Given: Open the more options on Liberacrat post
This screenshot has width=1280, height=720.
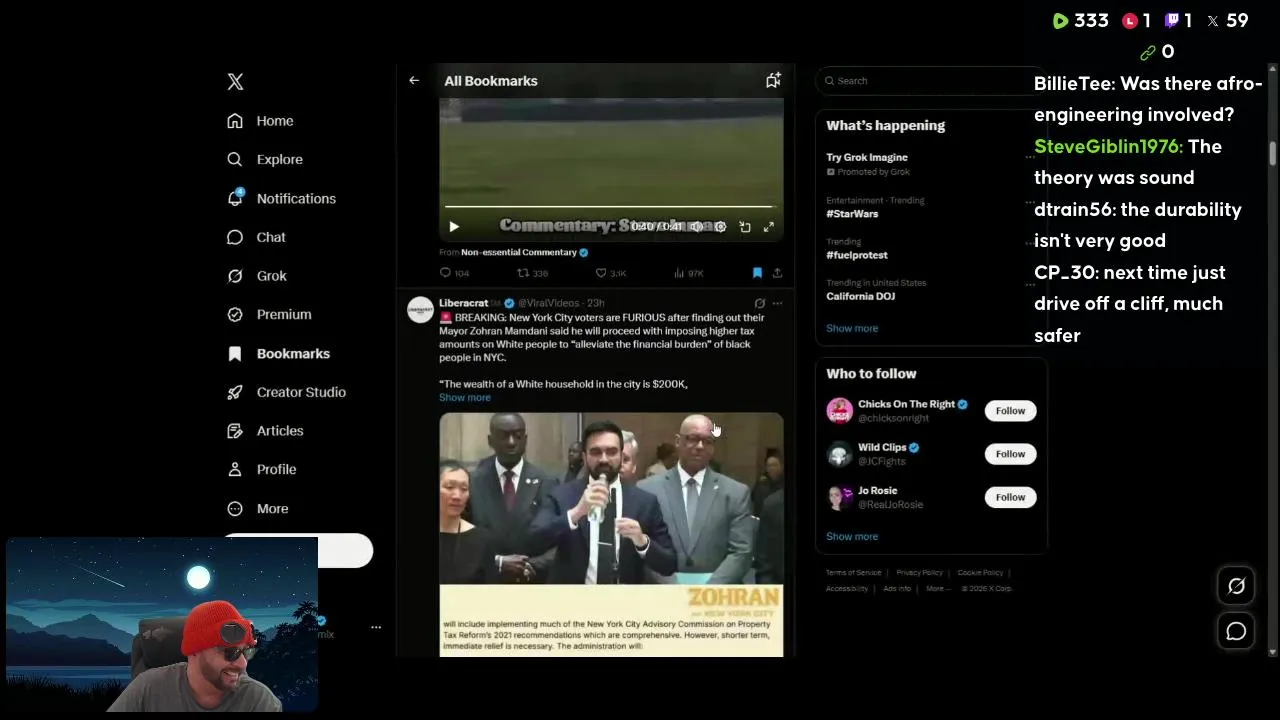Looking at the screenshot, I should point(777,303).
